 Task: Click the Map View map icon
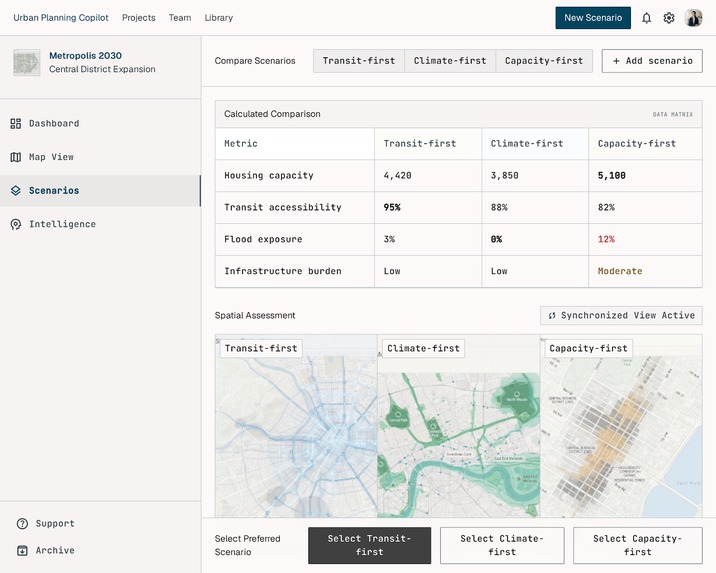[16, 157]
